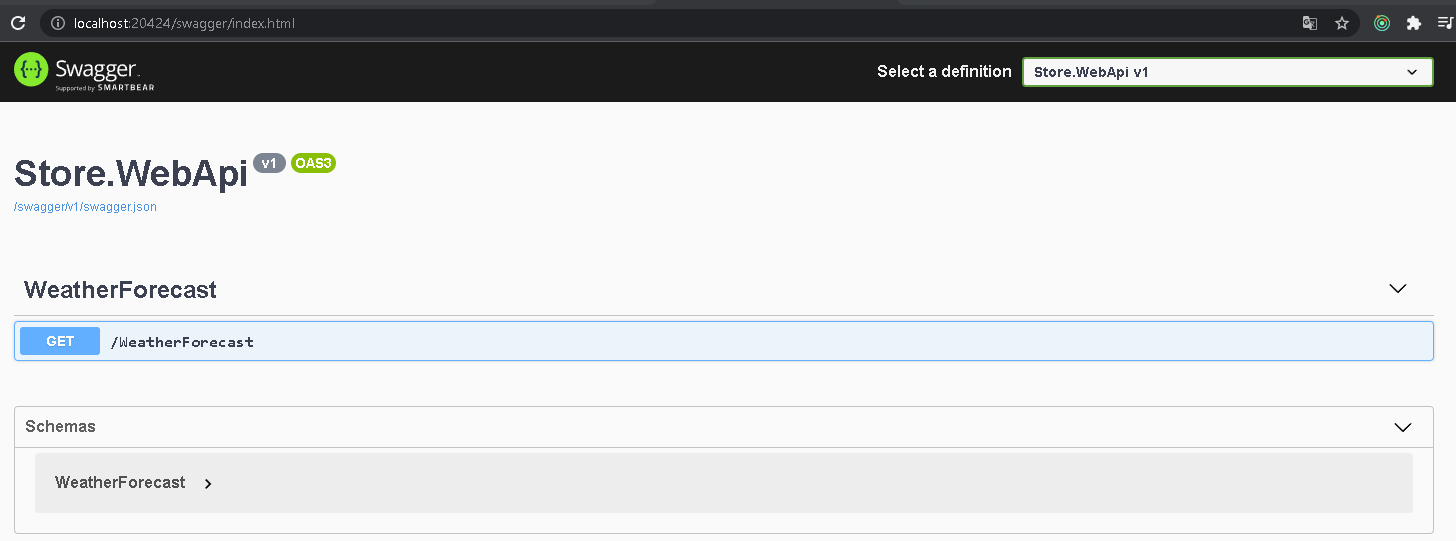The height and width of the screenshot is (541, 1456).
Task: Collapse the WeatherForecast section with its chevron
Action: [x=1398, y=289]
